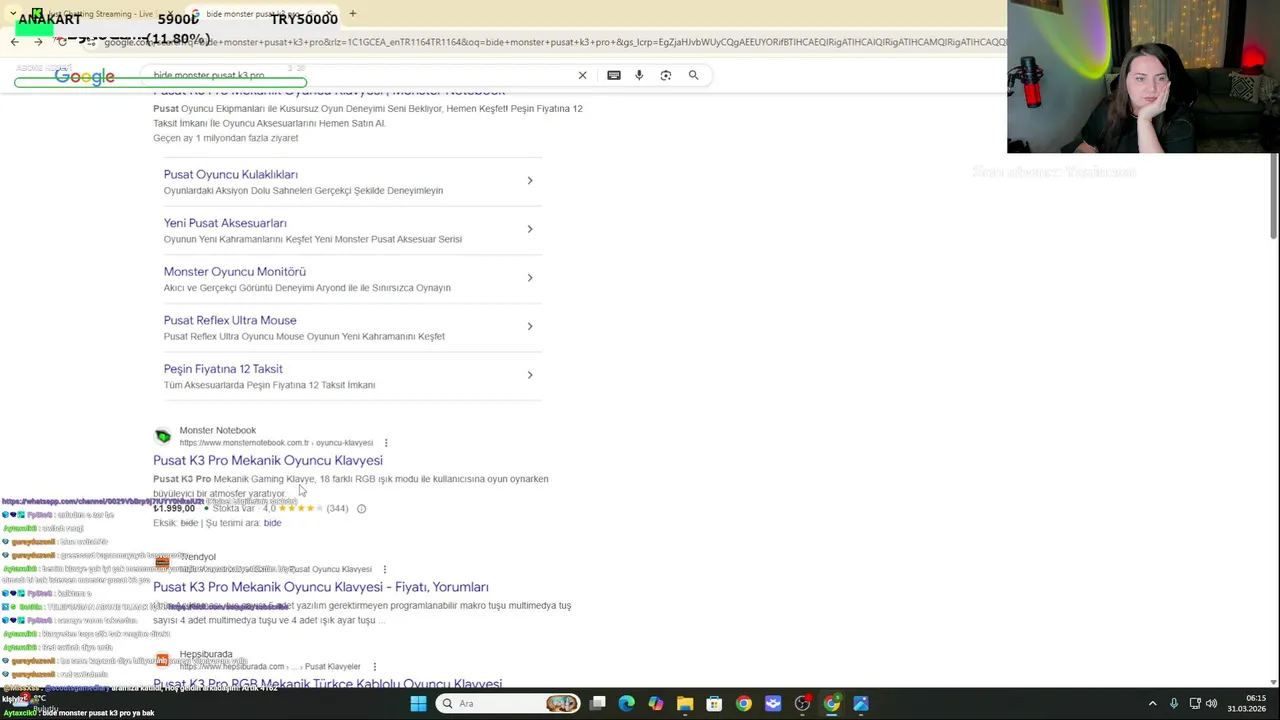Click the tray microphone icon
This screenshot has height=720, width=1280.
1174,704
